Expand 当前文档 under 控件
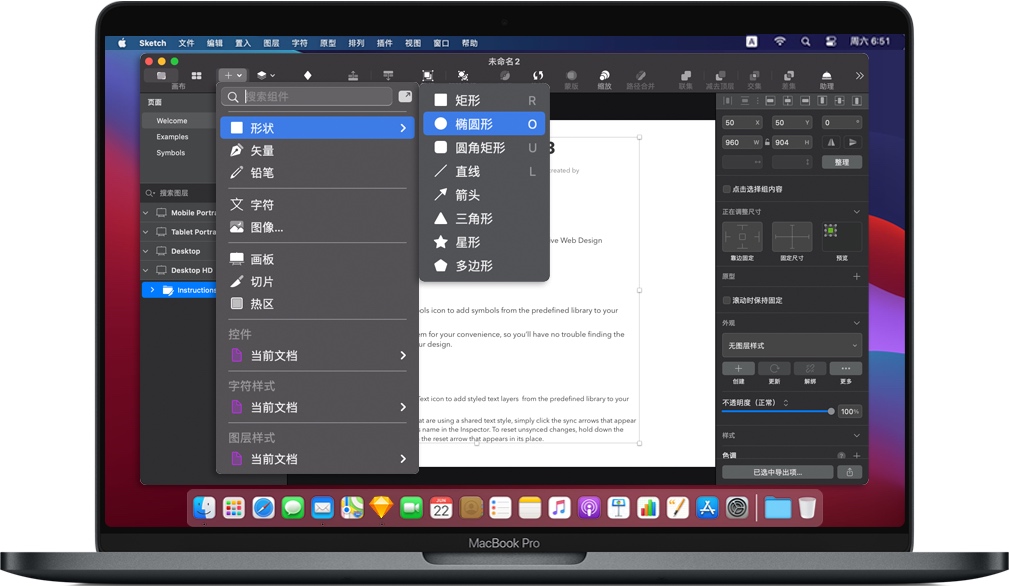The width and height of the screenshot is (1009, 586). pos(318,356)
